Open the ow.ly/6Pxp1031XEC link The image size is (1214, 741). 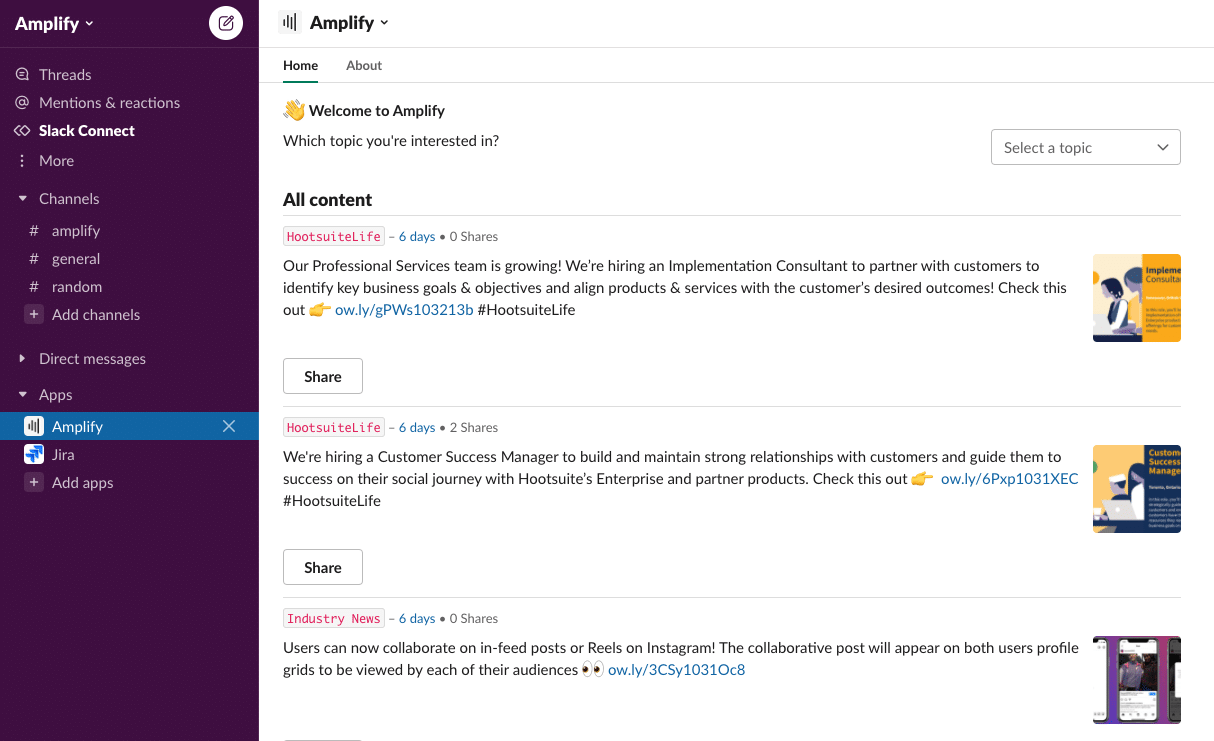tap(1009, 479)
